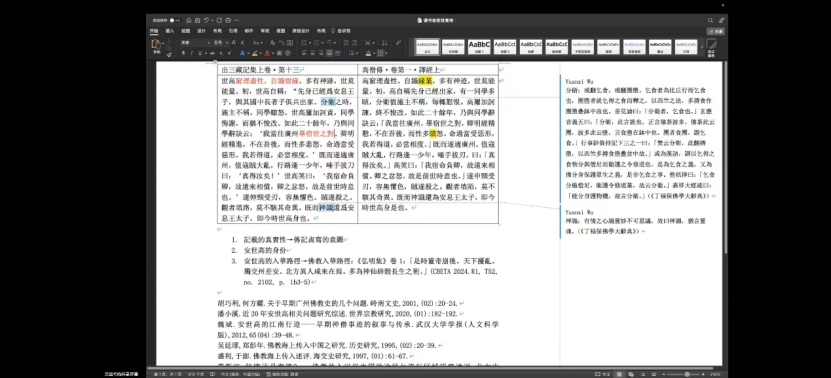Image resolution: width=831 pixels, height=378 pixels.
Task: Open the Change Case Aa dropdown
Action: pos(258,42)
